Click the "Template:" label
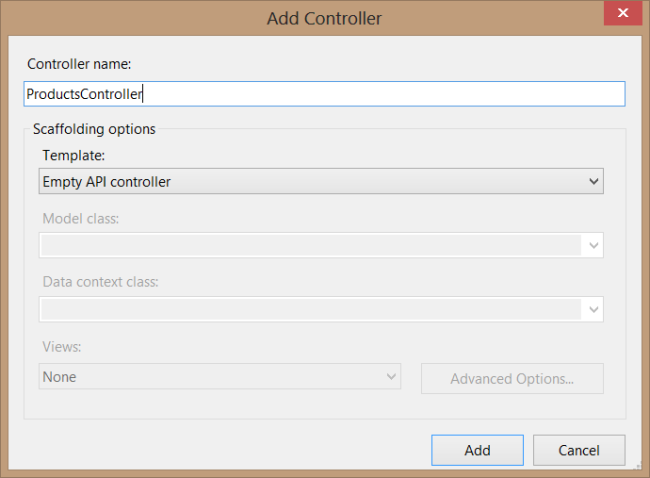Image resolution: width=650 pixels, height=478 pixels. pos(72,155)
